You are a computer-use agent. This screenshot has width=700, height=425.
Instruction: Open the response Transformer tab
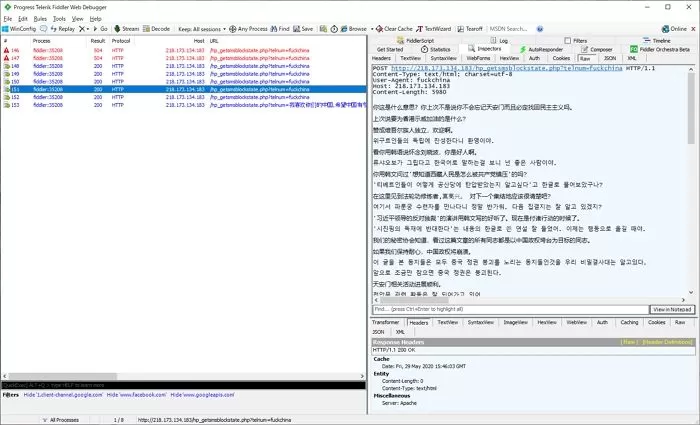(x=385, y=322)
